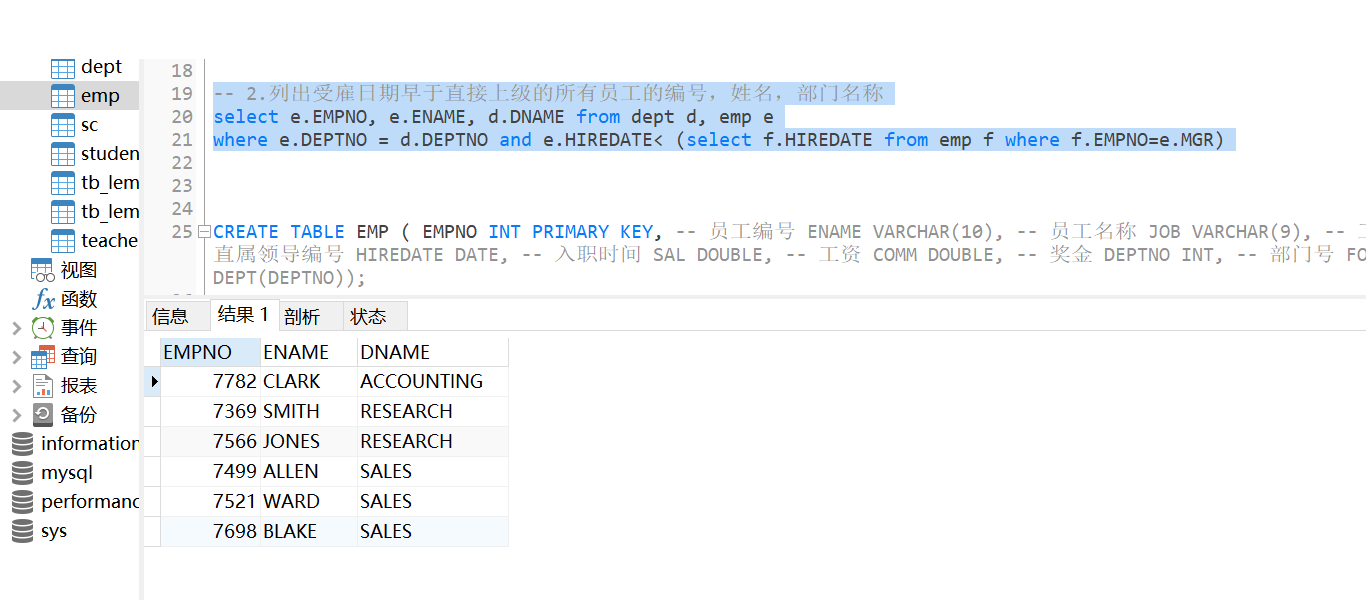Select the emp table in tree
This screenshot has width=1366, height=600.
(x=99, y=96)
